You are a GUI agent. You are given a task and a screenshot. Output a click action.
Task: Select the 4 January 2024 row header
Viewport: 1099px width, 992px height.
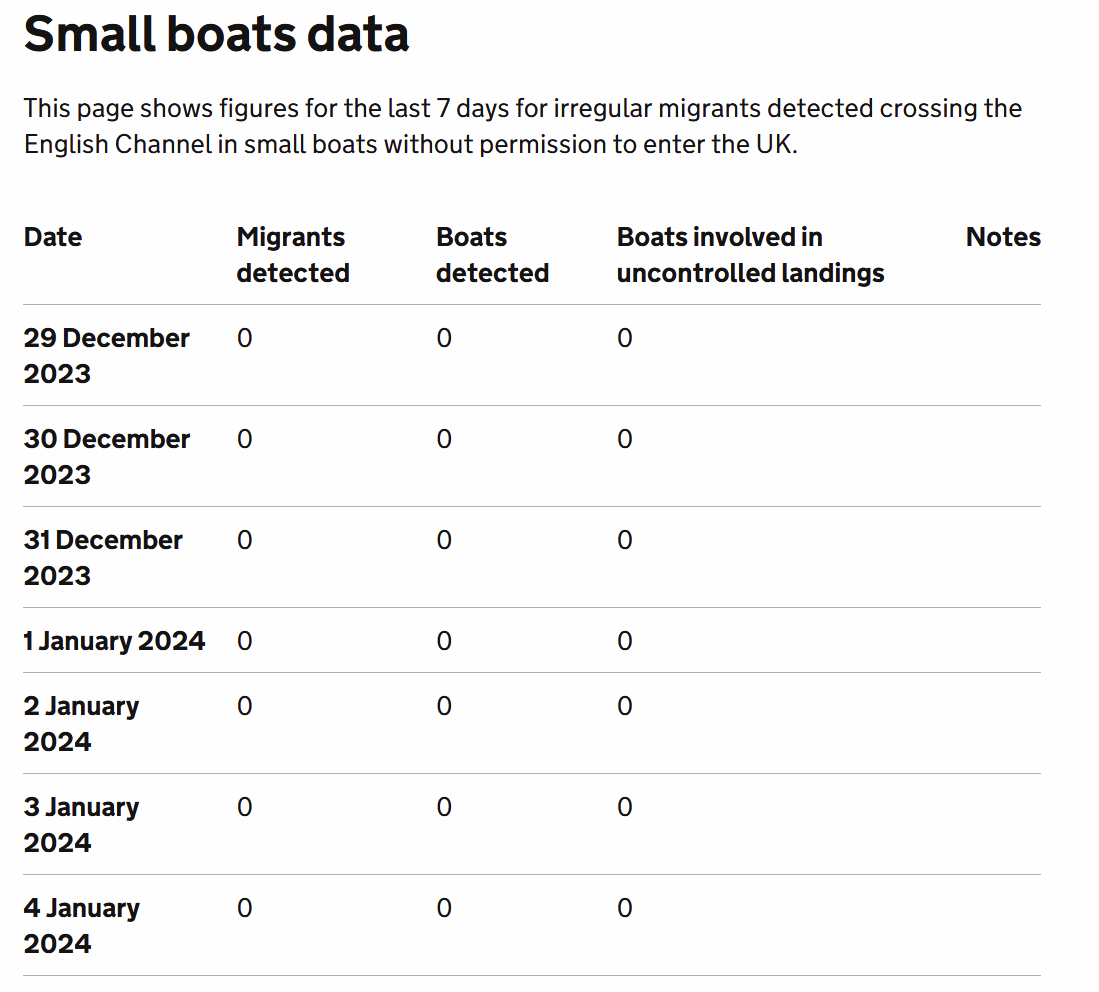tap(81, 925)
